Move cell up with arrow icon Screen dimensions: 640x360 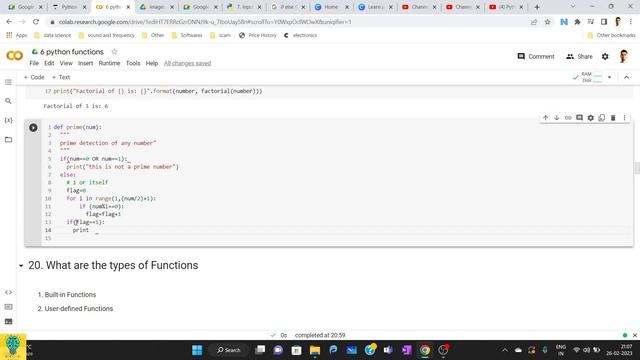click(x=546, y=118)
